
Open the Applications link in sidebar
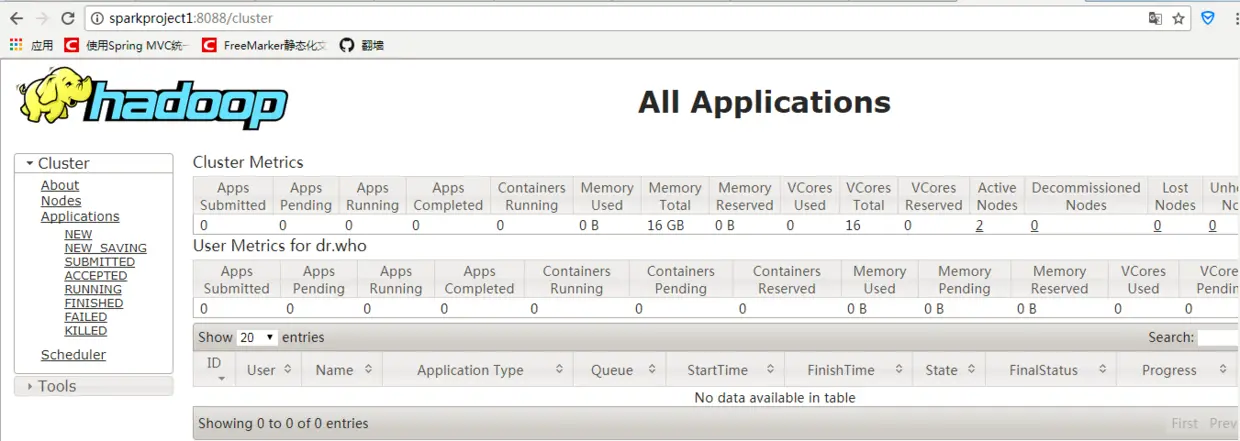(x=80, y=216)
